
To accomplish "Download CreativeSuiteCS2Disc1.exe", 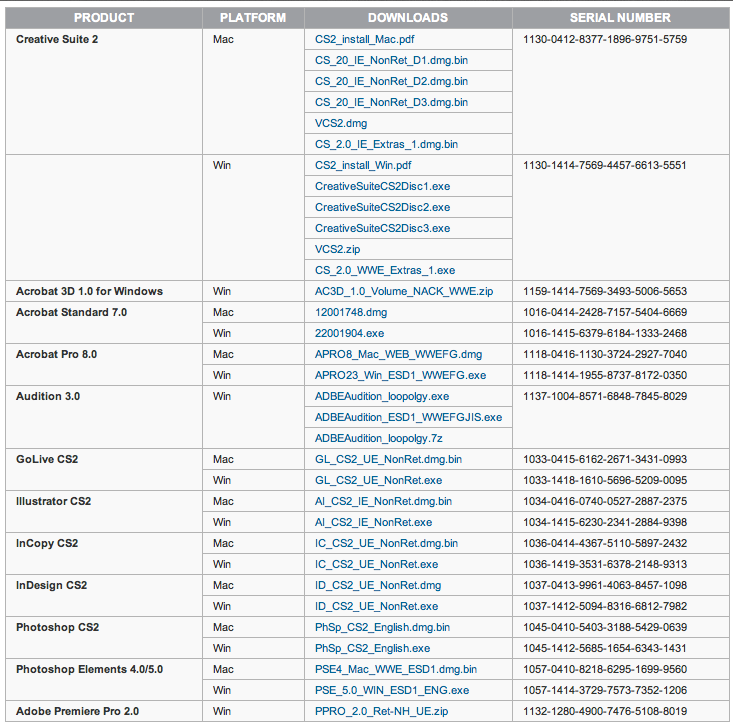I will (382, 186).
